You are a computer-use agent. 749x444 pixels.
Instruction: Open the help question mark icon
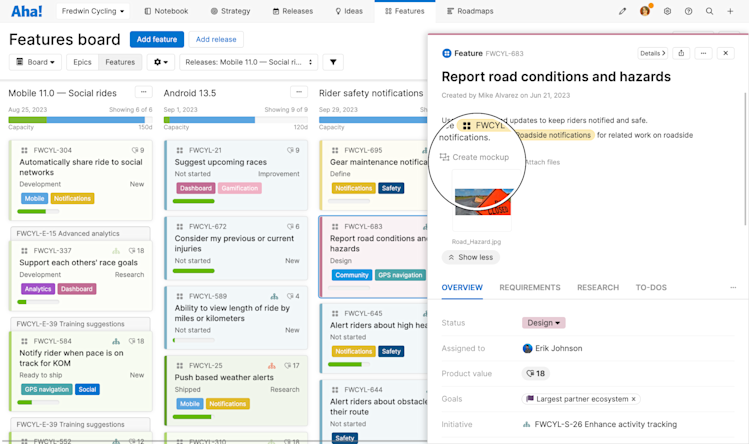pos(688,11)
